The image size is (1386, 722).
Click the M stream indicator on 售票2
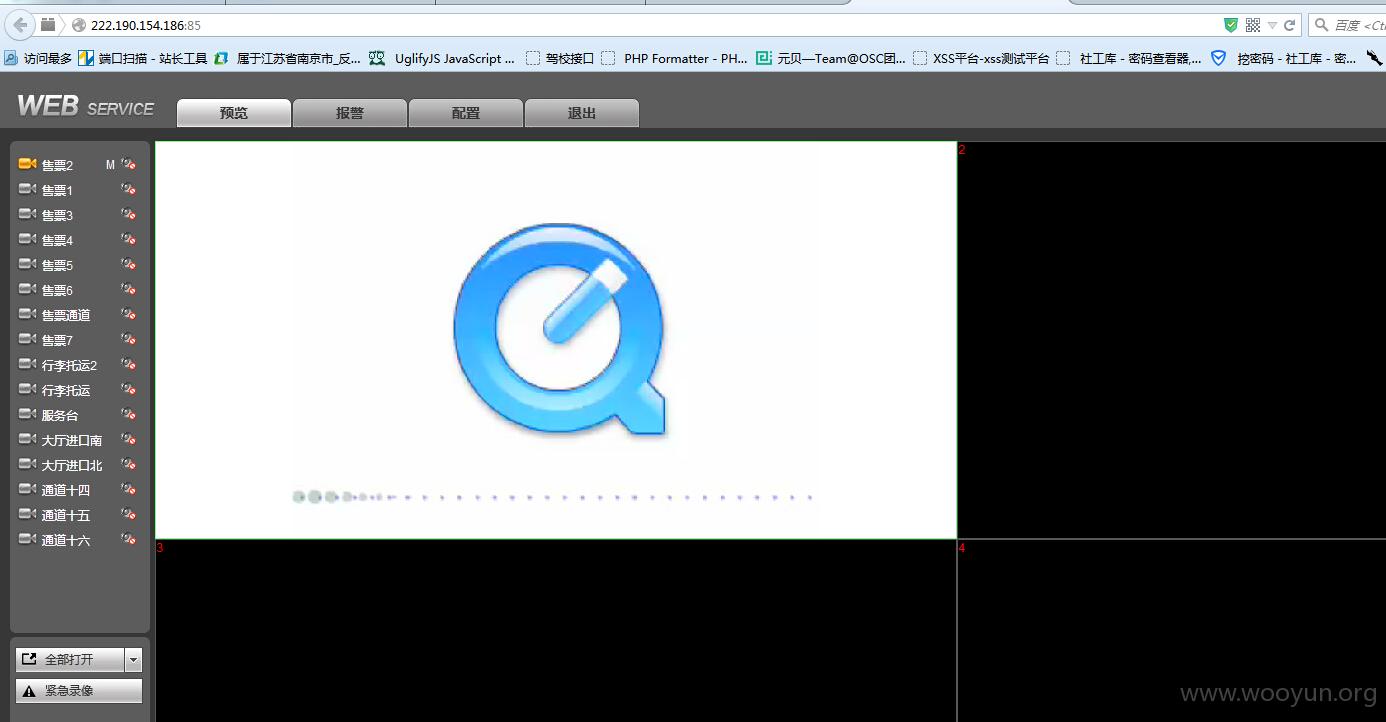click(x=110, y=165)
